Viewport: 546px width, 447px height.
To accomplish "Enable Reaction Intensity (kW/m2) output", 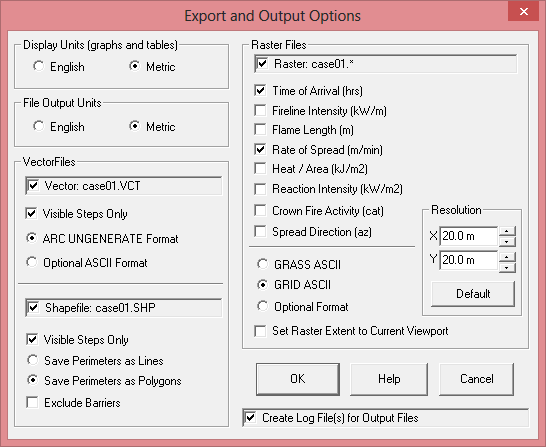I will pyautogui.click(x=260, y=189).
